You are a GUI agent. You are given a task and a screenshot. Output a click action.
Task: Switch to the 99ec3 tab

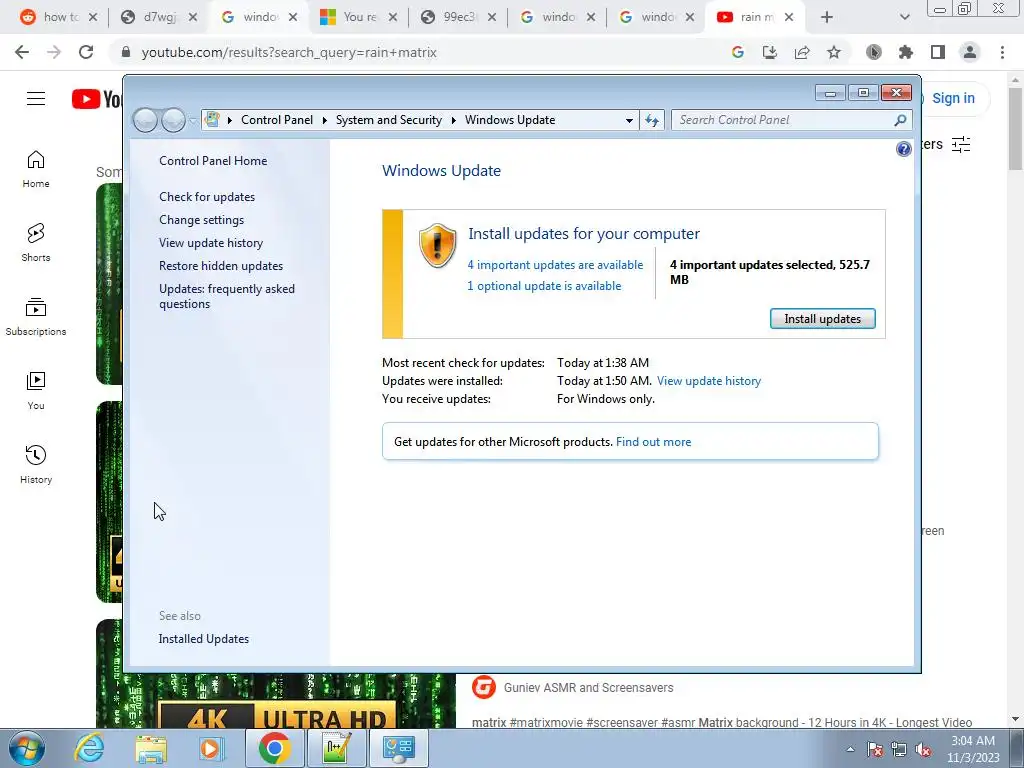coord(458,18)
